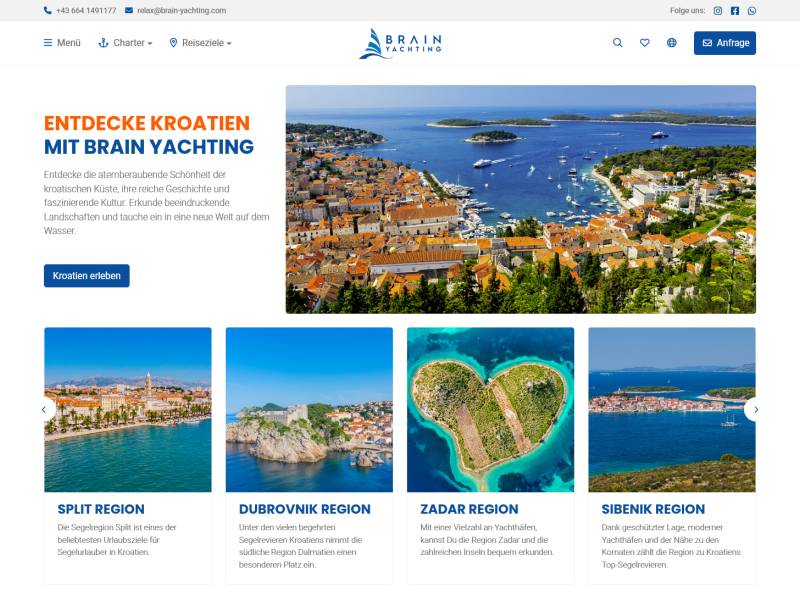Open the Dubrovnik Region photo
The width and height of the screenshot is (800, 600).
point(309,410)
